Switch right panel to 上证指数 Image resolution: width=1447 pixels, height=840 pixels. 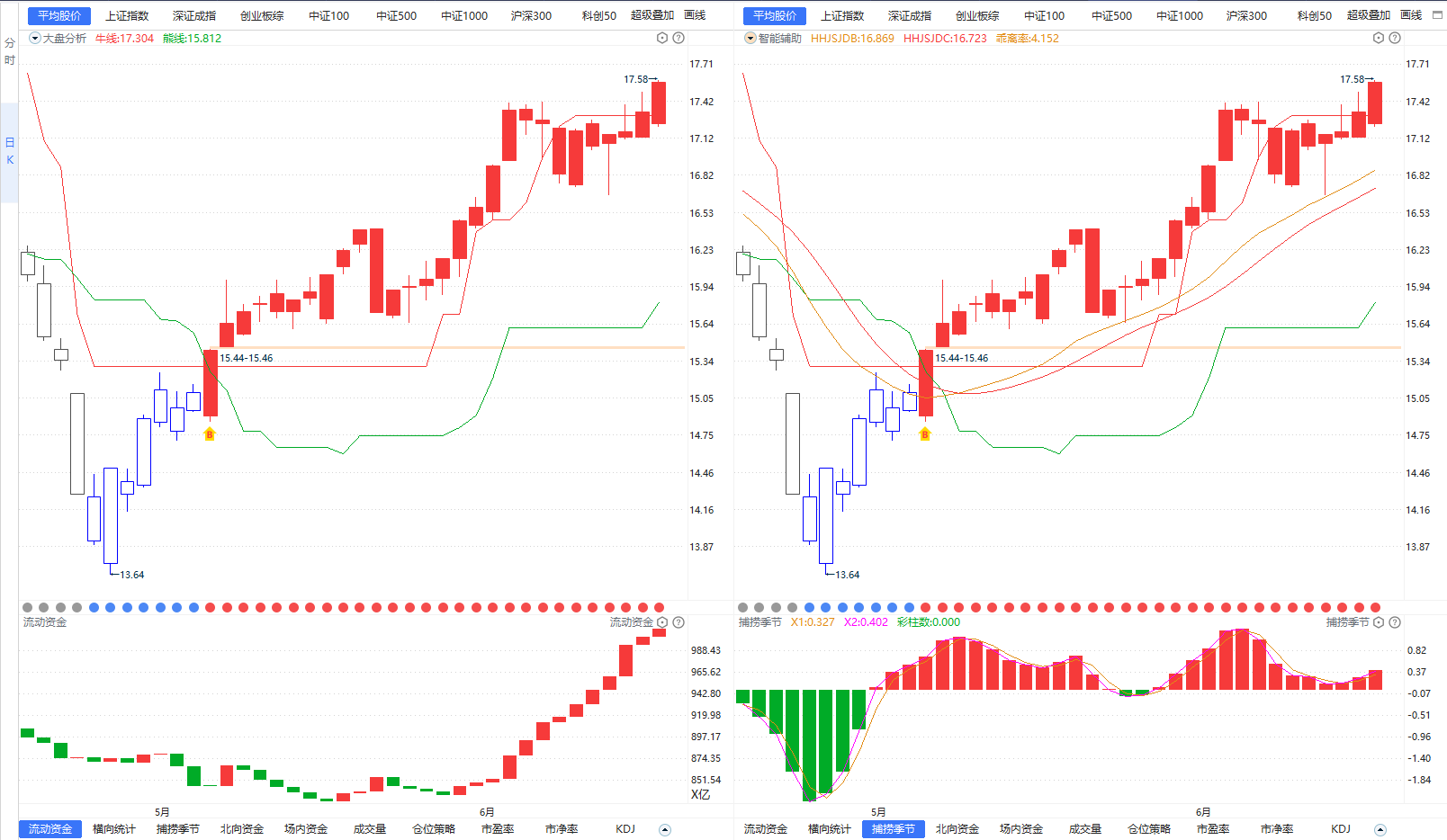[x=842, y=16]
